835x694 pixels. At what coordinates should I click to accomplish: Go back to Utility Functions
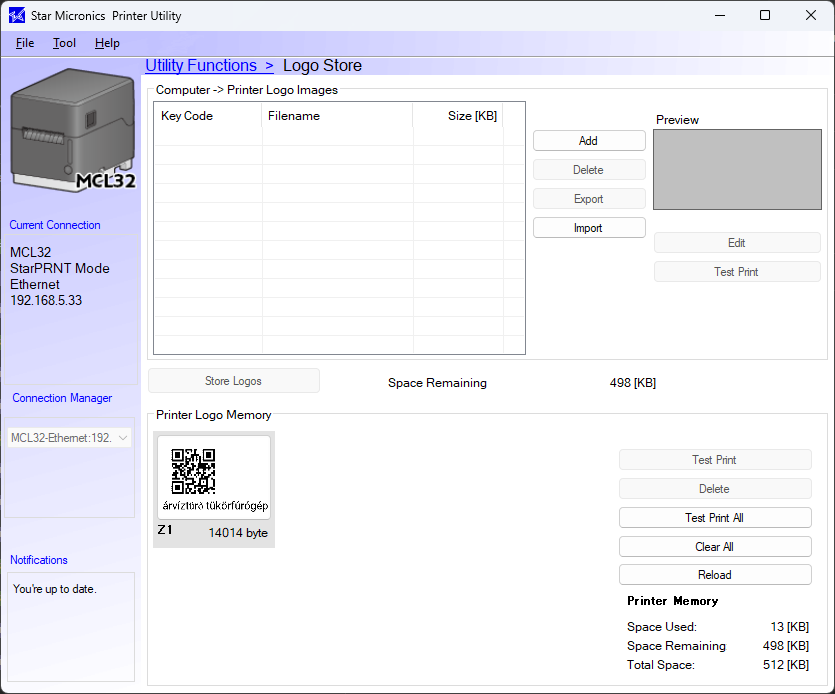click(x=209, y=66)
